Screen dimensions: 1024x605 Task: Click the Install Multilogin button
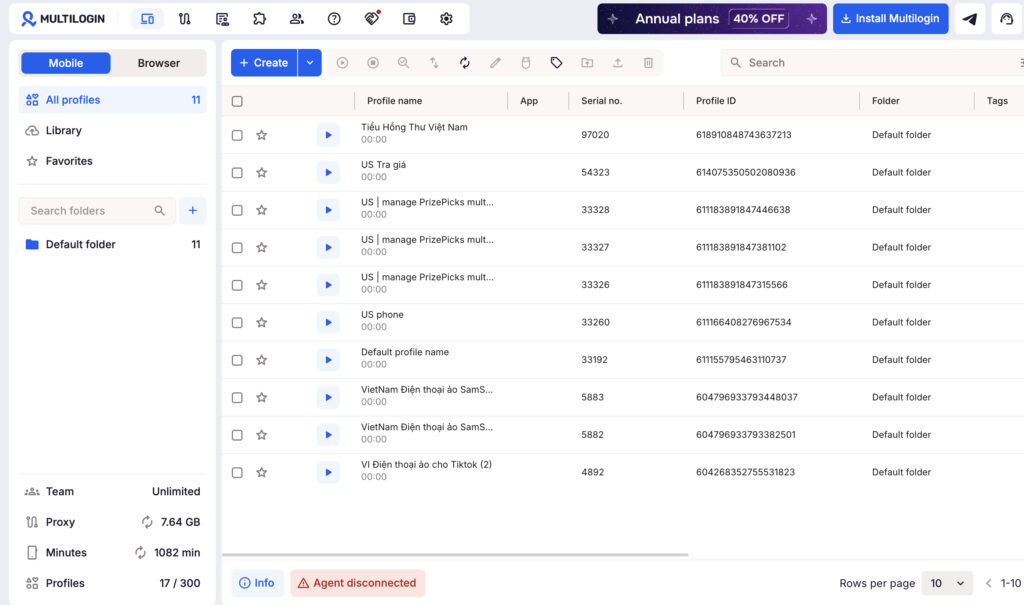click(890, 19)
